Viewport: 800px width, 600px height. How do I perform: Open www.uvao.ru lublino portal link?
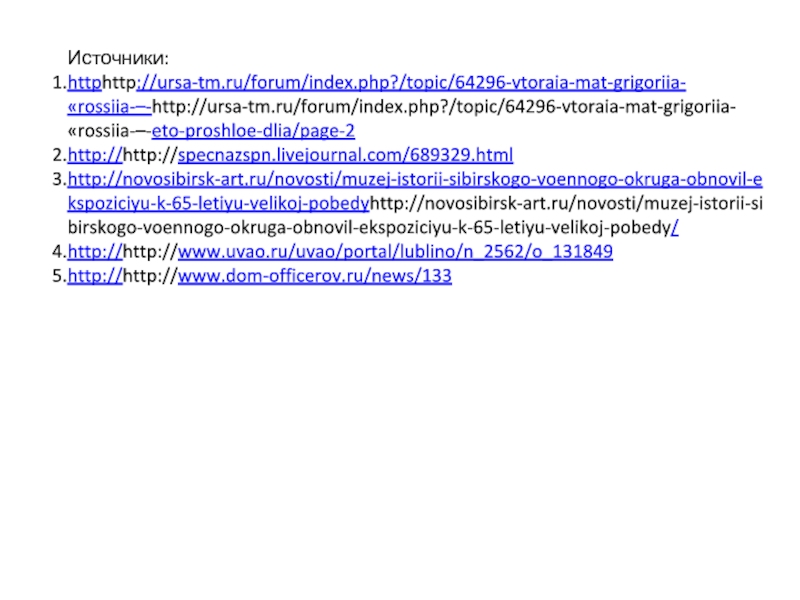395,252
